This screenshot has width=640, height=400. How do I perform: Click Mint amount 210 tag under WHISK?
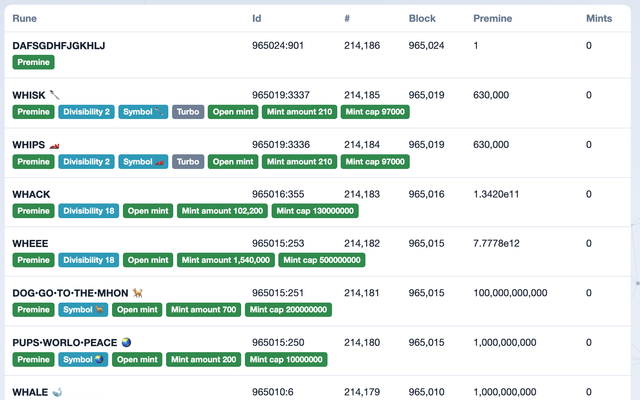pyautogui.click(x=300, y=112)
